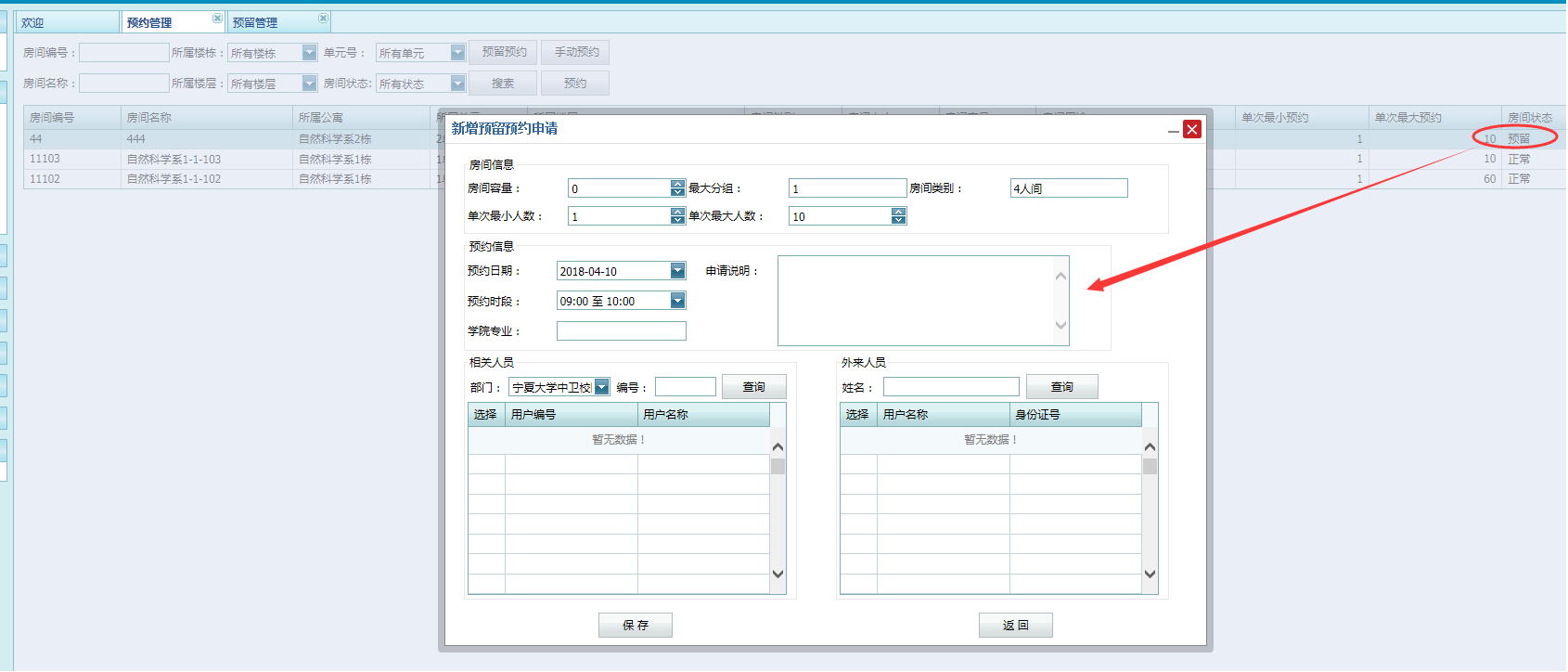Click the 房间类别 field showing 4人间
This screenshot has height=672, width=1568.
pos(1069,188)
